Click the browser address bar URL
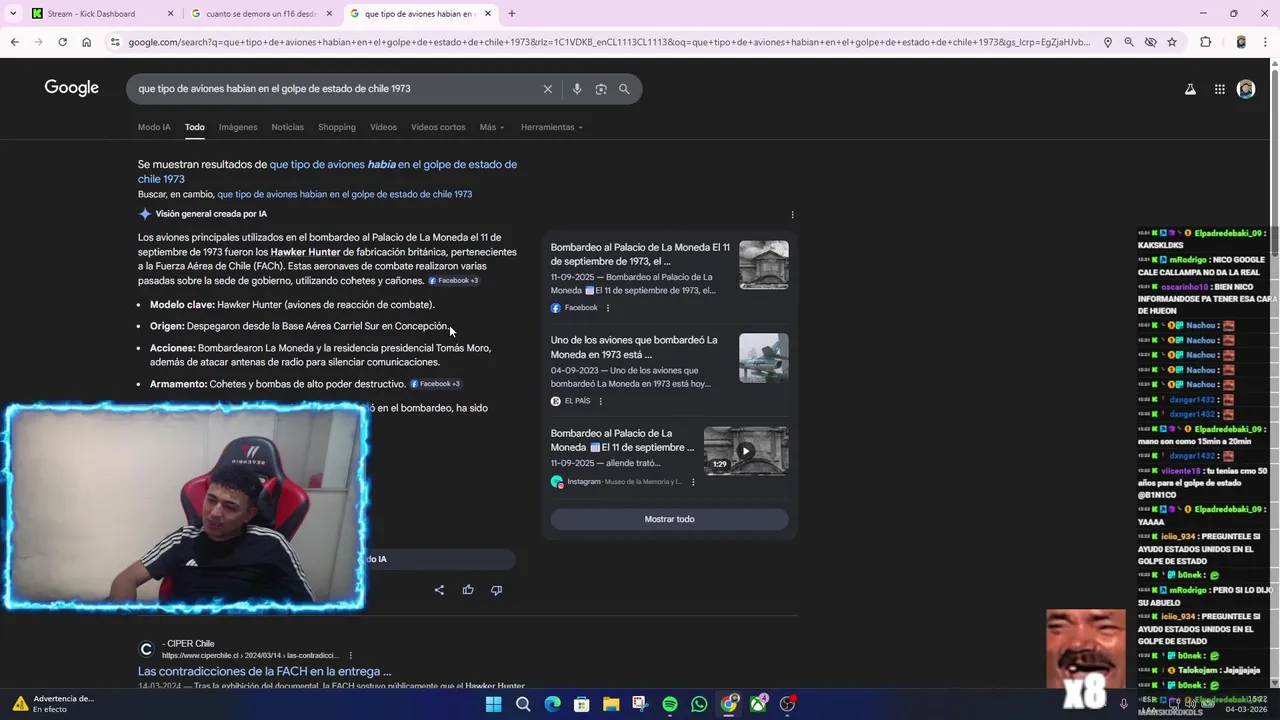 [608, 42]
